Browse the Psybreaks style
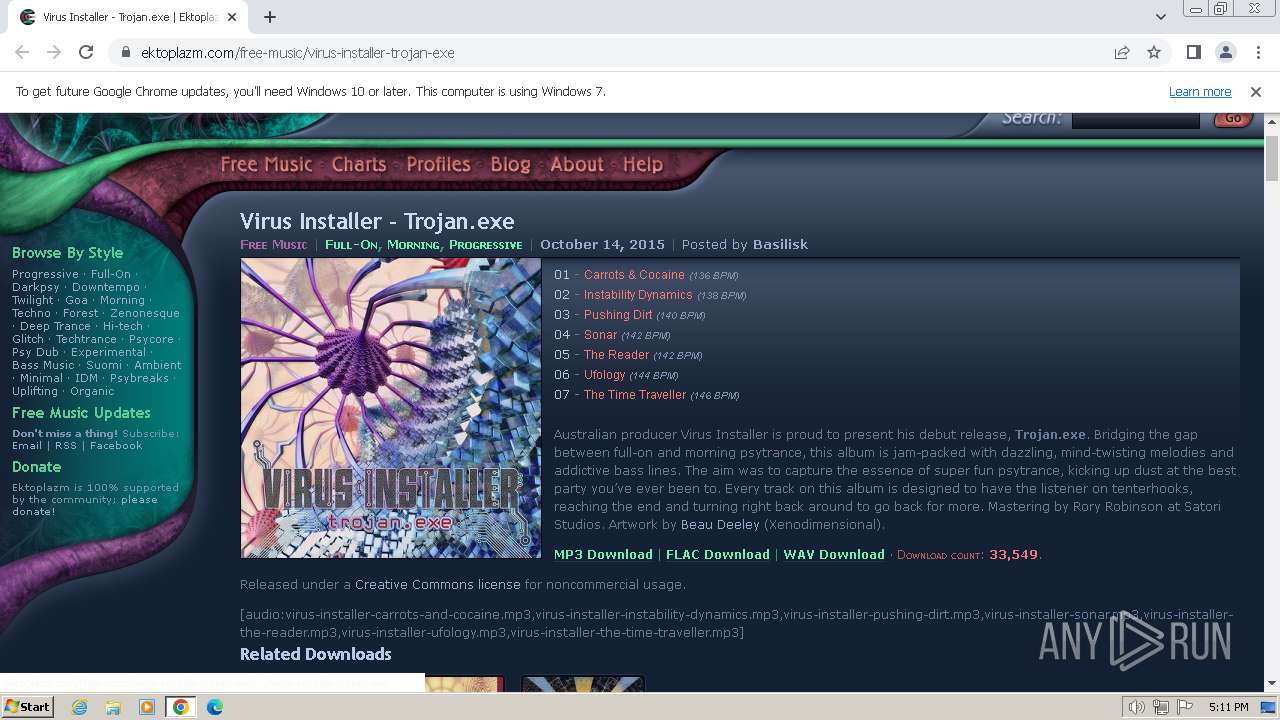This screenshot has height=720, width=1280. 139,378
